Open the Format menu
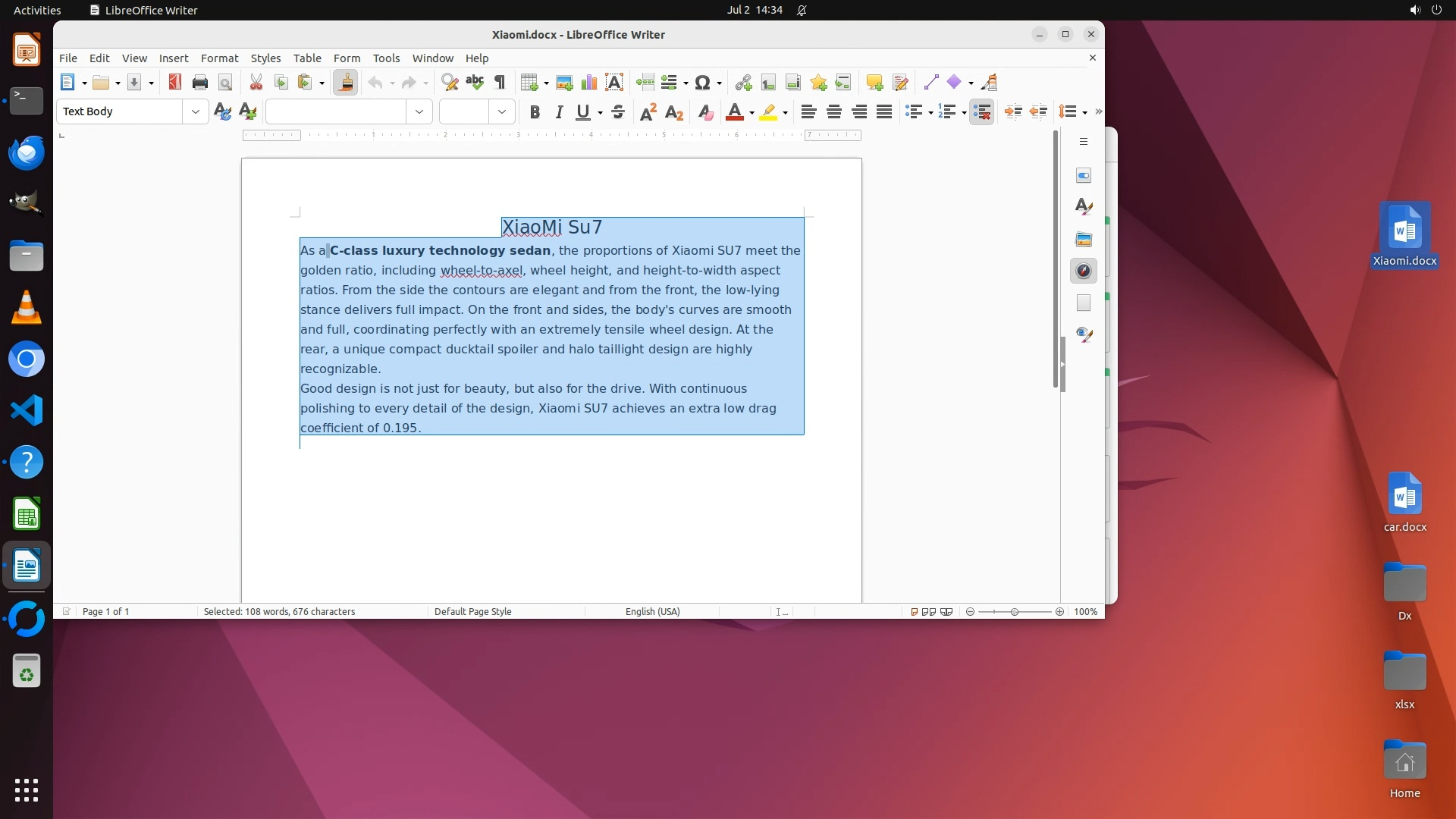The image size is (1456, 819). coord(219,58)
